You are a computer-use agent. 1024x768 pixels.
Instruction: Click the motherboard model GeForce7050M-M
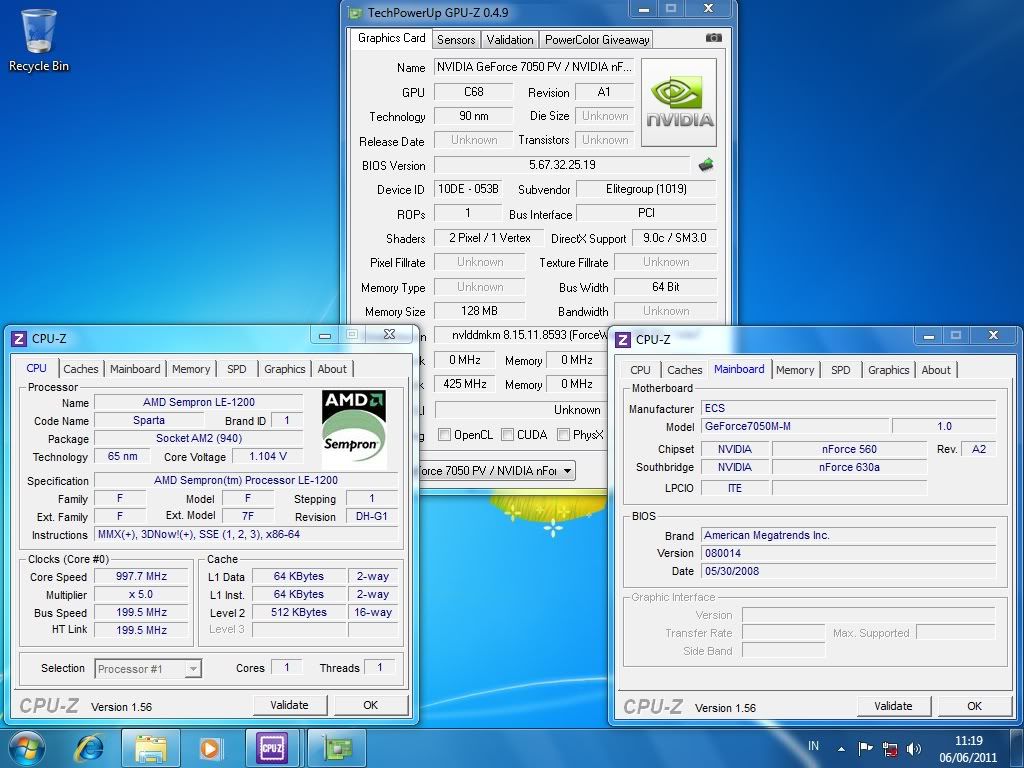point(795,426)
